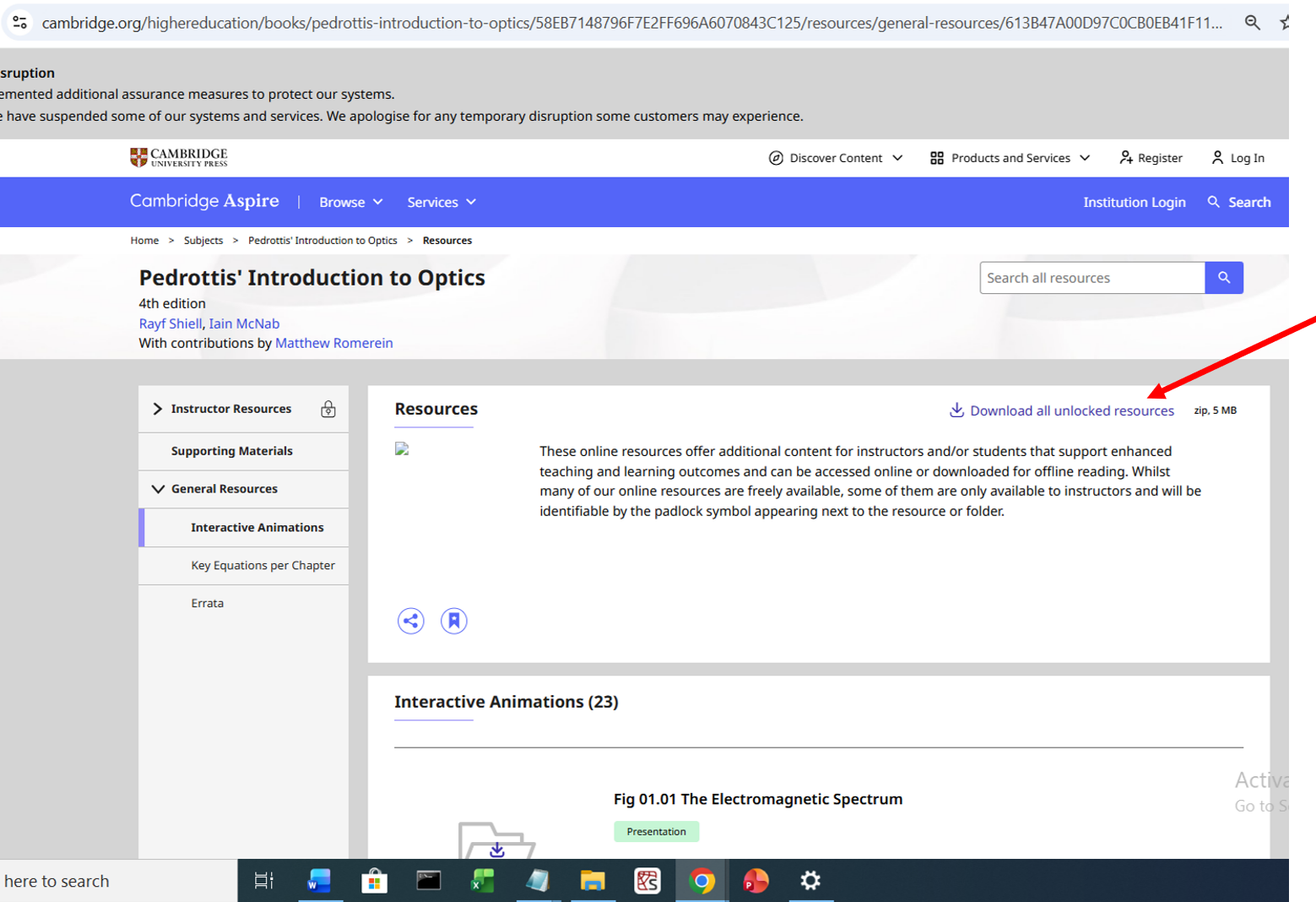This screenshot has width=1316, height=902.
Task: Select Key Equations per Chapter
Action: (x=263, y=565)
